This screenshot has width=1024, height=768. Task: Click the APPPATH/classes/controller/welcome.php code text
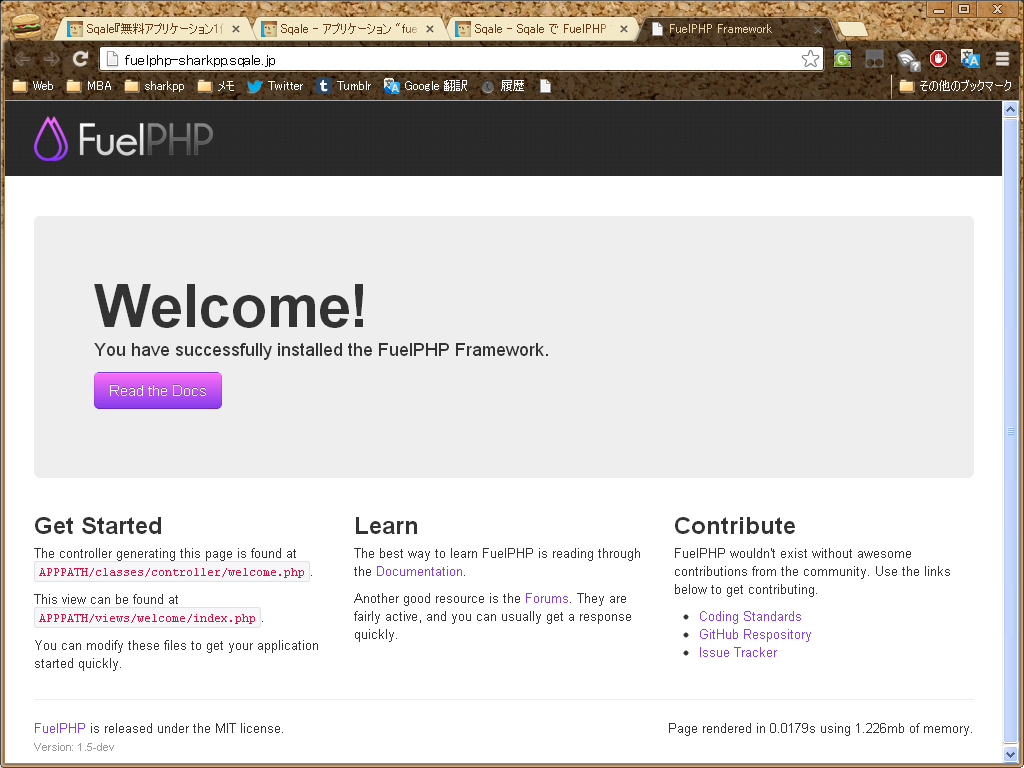pyautogui.click(x=172, y=572)
